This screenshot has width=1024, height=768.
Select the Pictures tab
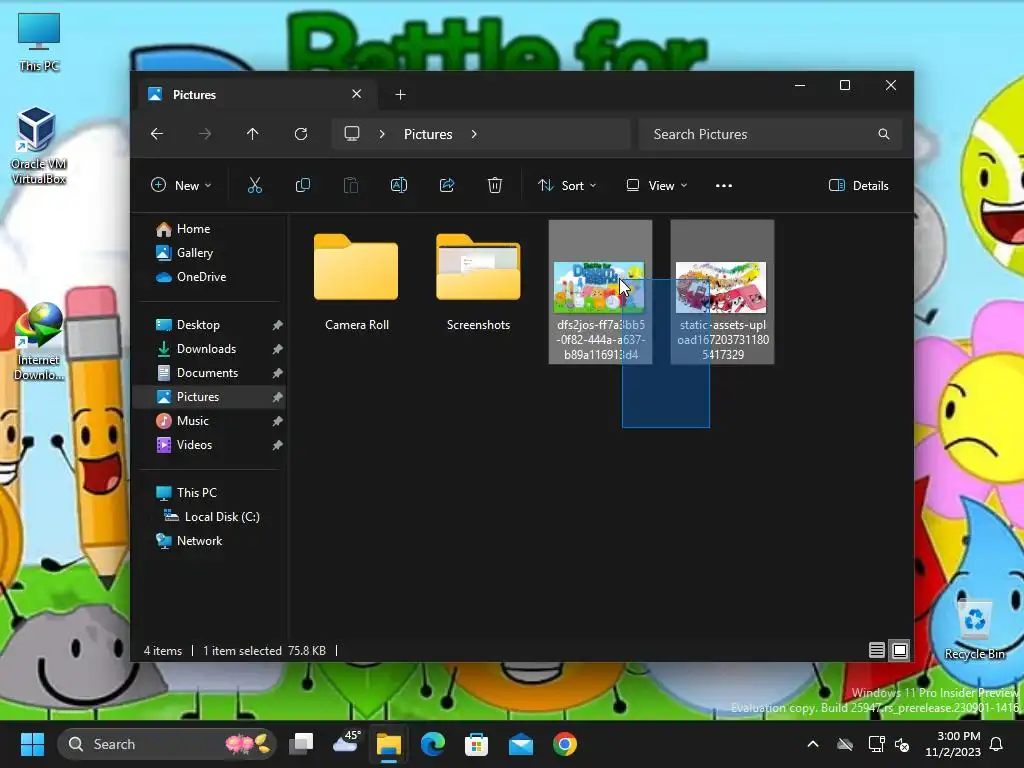pos(255,95)
